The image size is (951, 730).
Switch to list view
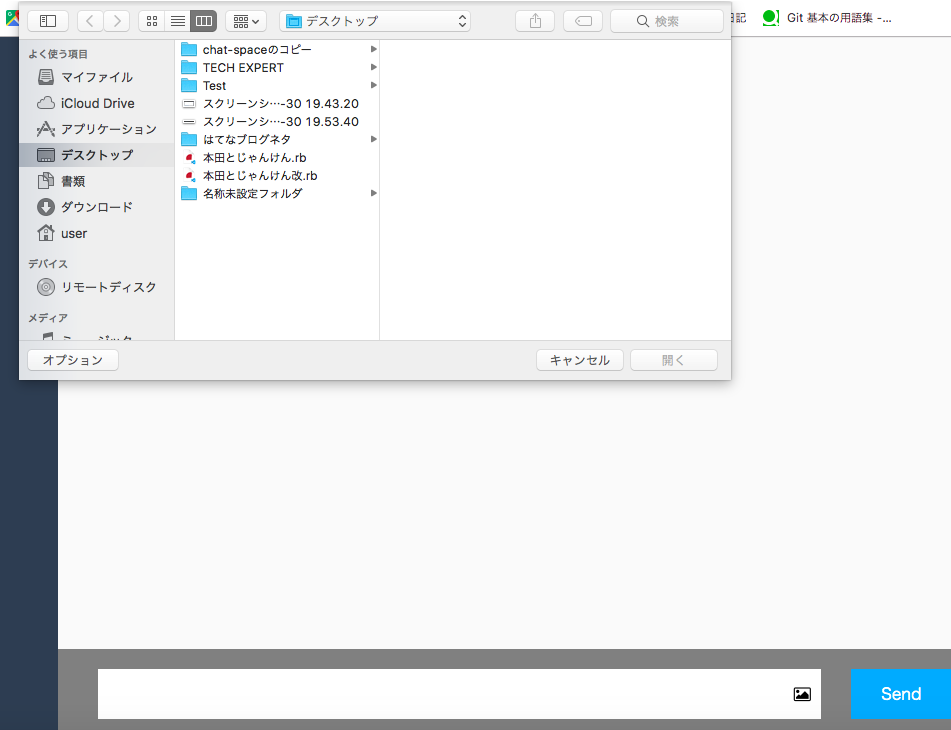click(178, 20)
